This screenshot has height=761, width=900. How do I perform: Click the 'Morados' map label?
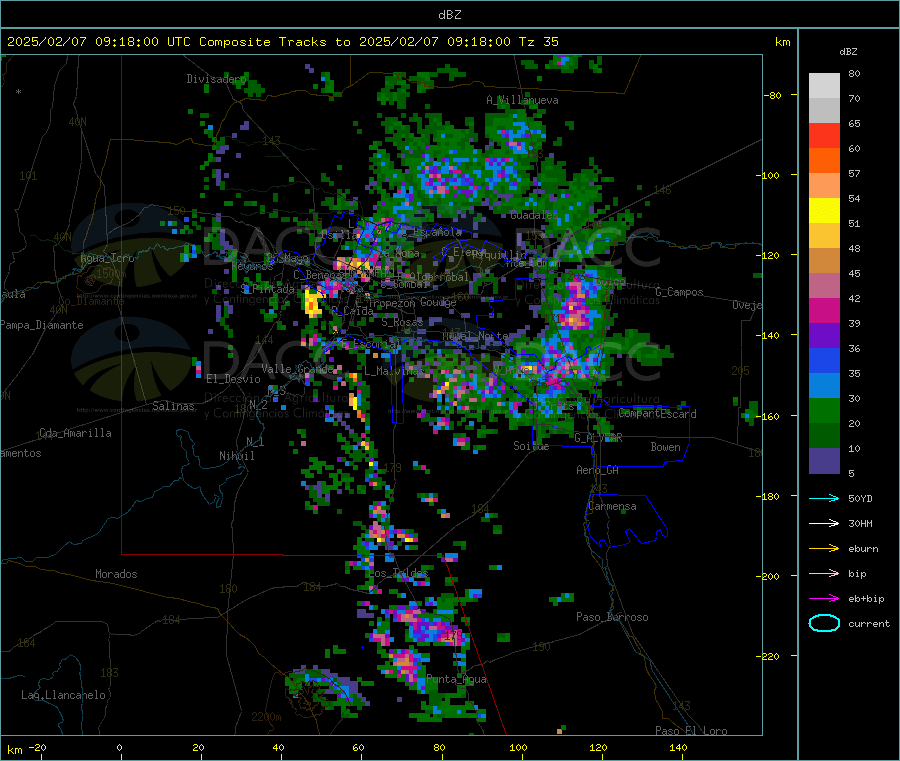coord(116,574)
